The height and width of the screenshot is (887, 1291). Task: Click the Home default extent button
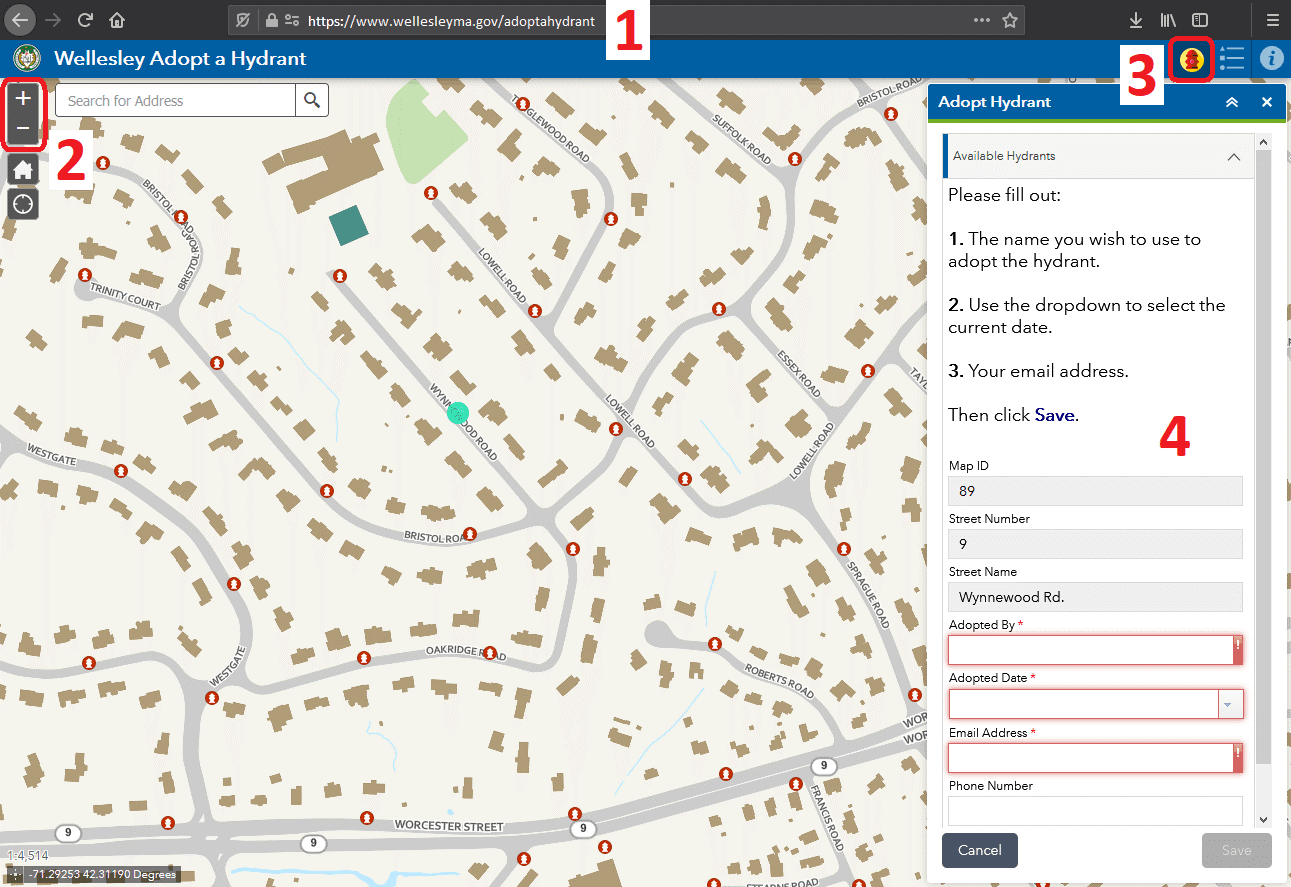pyautogui.click(x=23, y=169)
